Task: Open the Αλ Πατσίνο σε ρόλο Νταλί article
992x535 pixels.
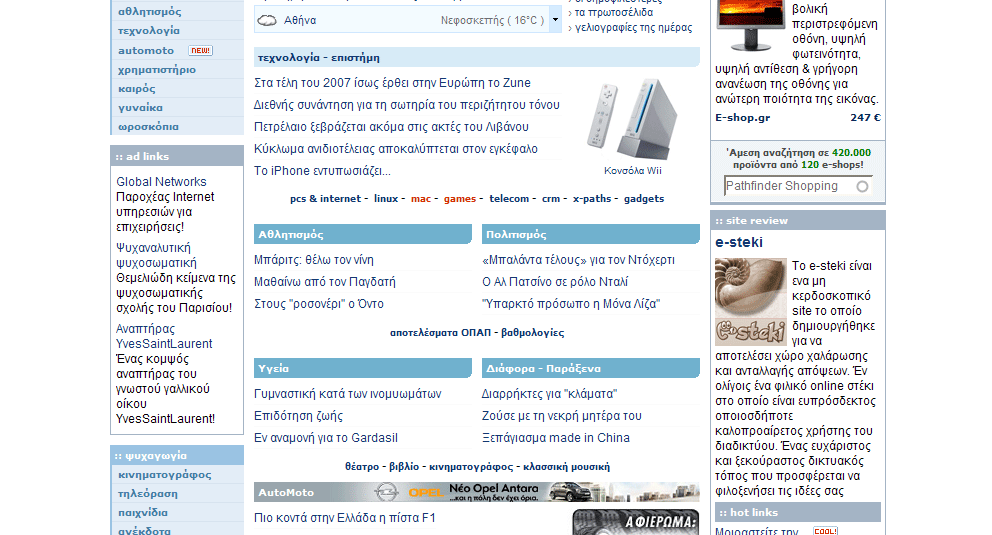Action: tap(555, 282)
